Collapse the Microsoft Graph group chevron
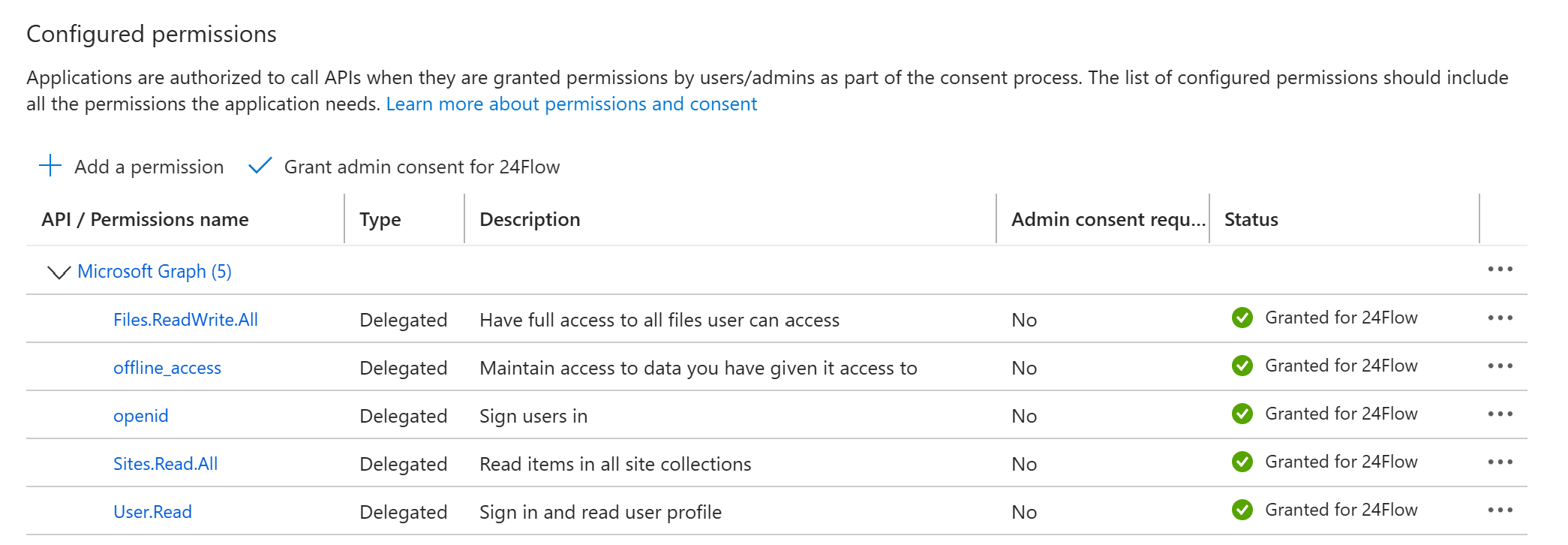Image resolution: width=1568 pixels, height=545 pixels. [59, 272]
